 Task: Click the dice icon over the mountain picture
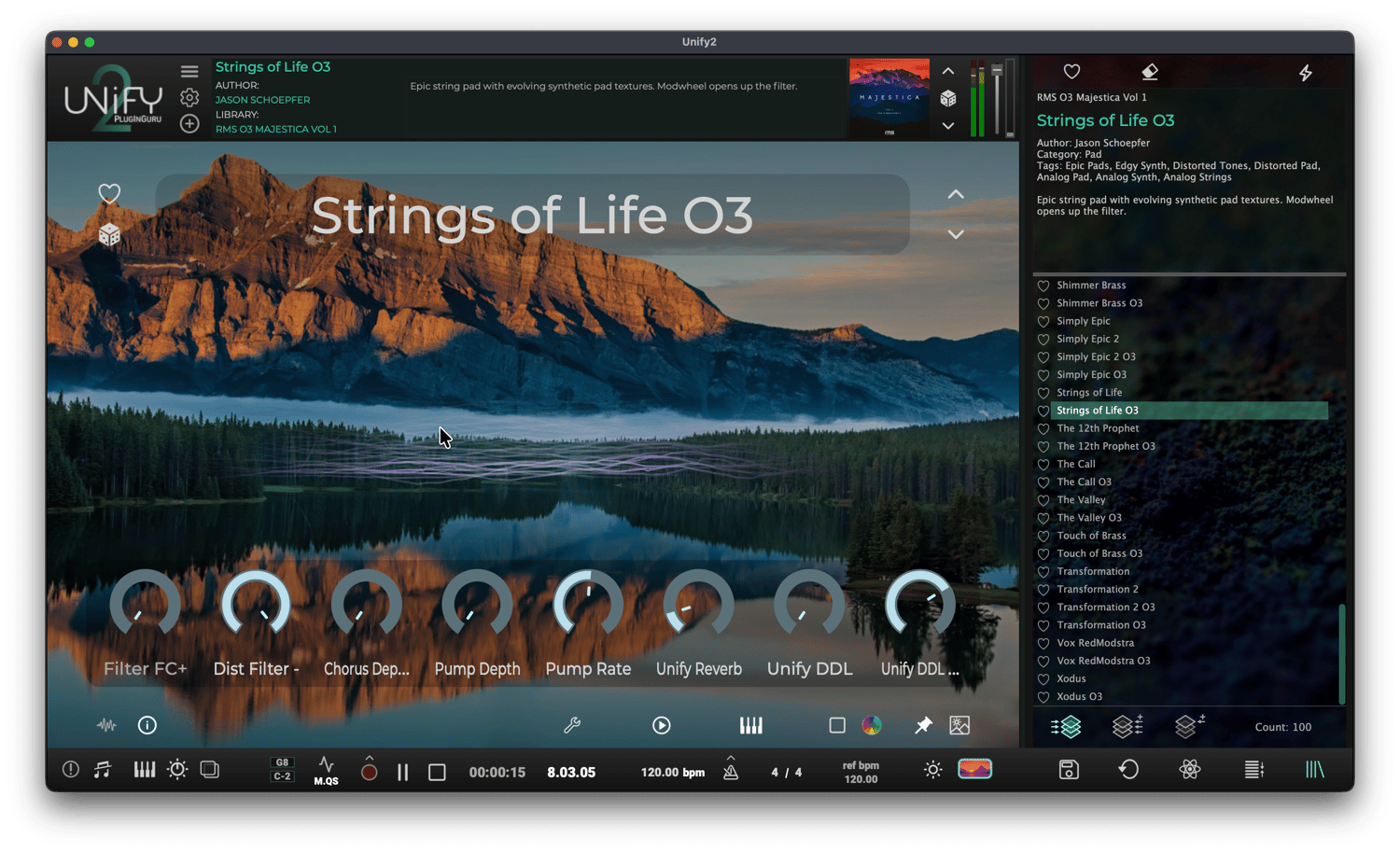pyautogui.click(x=109, y=234)
